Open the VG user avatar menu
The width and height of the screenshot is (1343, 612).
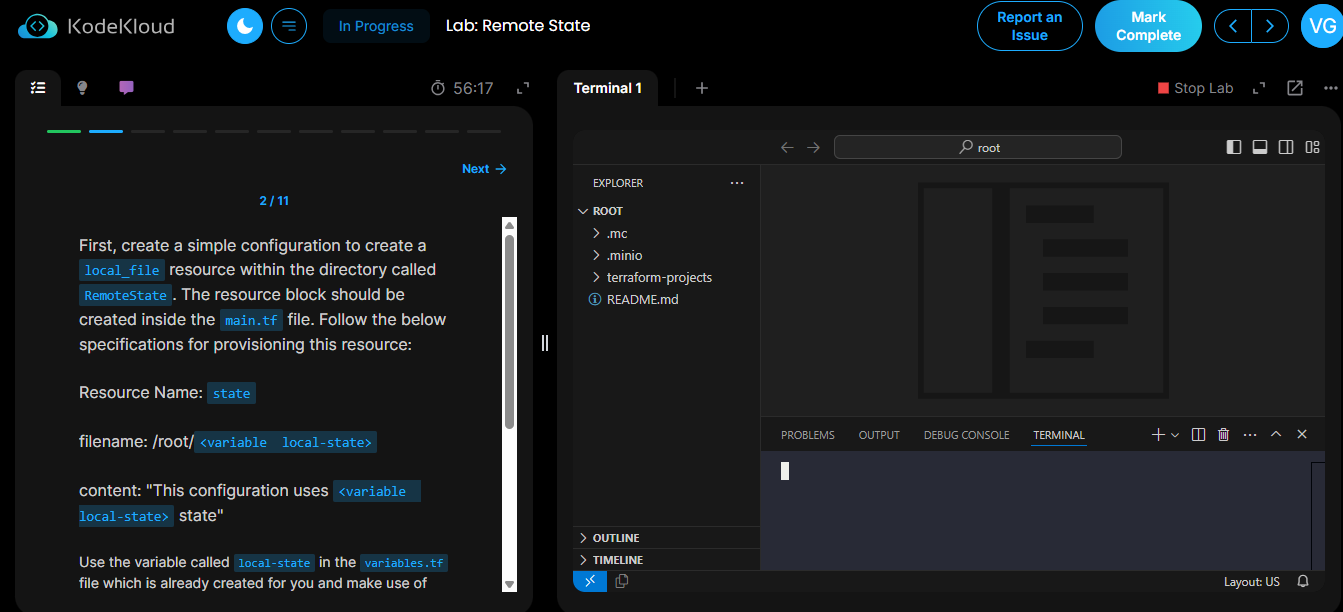(x=1320, y=26)
